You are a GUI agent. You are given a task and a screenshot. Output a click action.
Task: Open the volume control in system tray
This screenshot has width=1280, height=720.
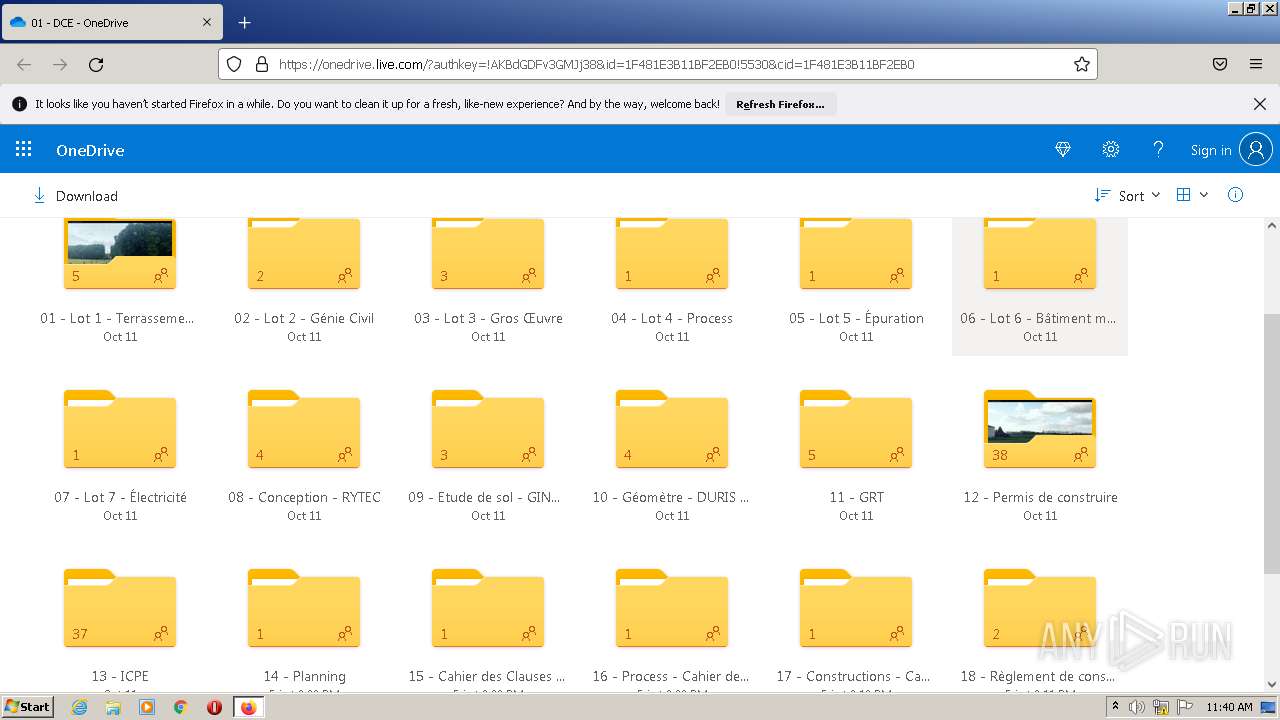1138,707
